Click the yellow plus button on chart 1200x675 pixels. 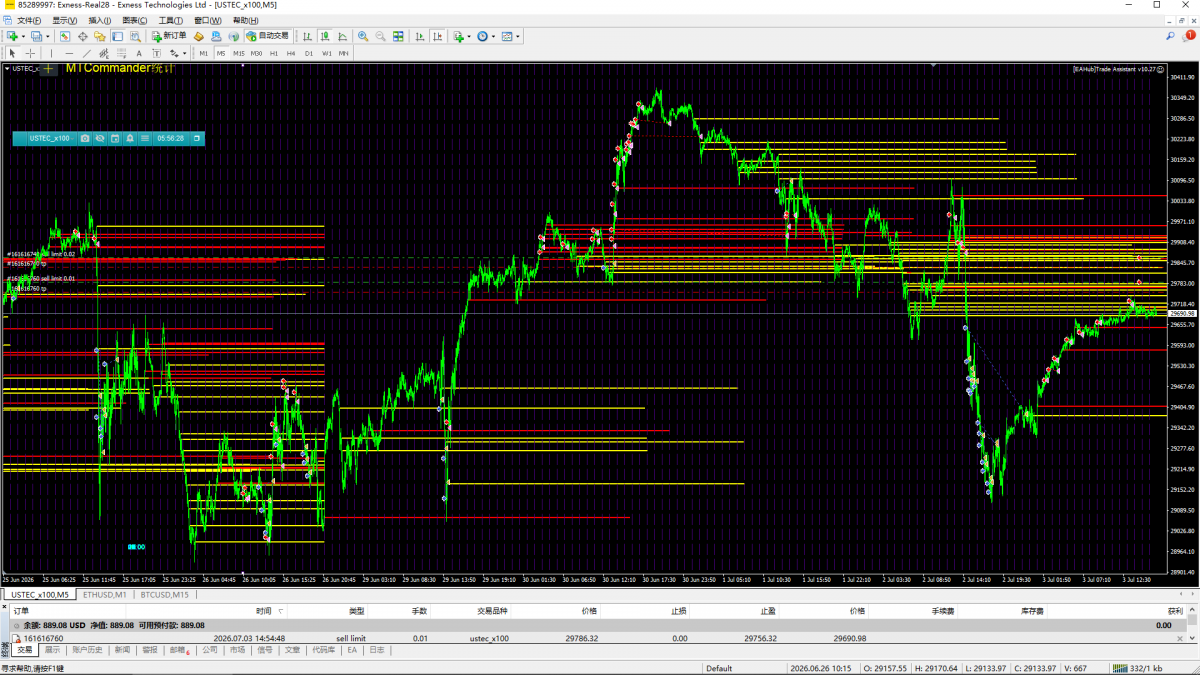tap(47, 69)
